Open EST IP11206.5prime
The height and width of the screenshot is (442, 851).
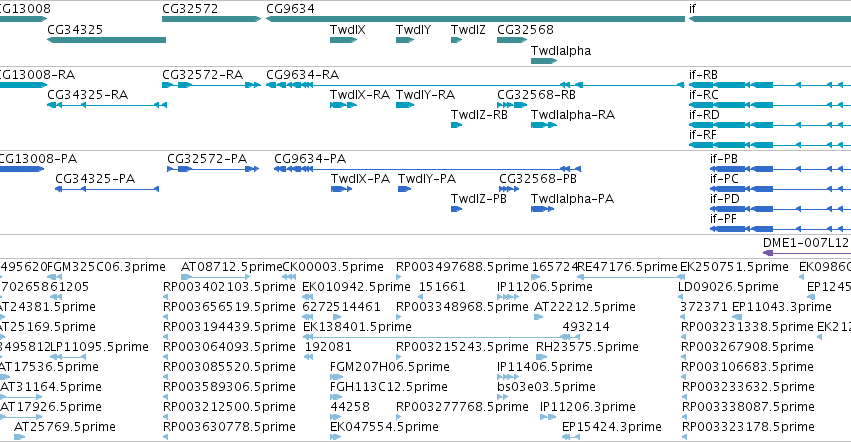[x=545, y=287]
